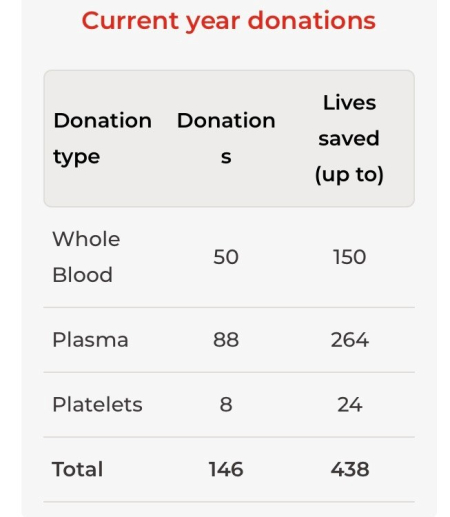Click the 'Current year donations' heading
The height and width of the screenshot is (517, 450).
[229, 21]
